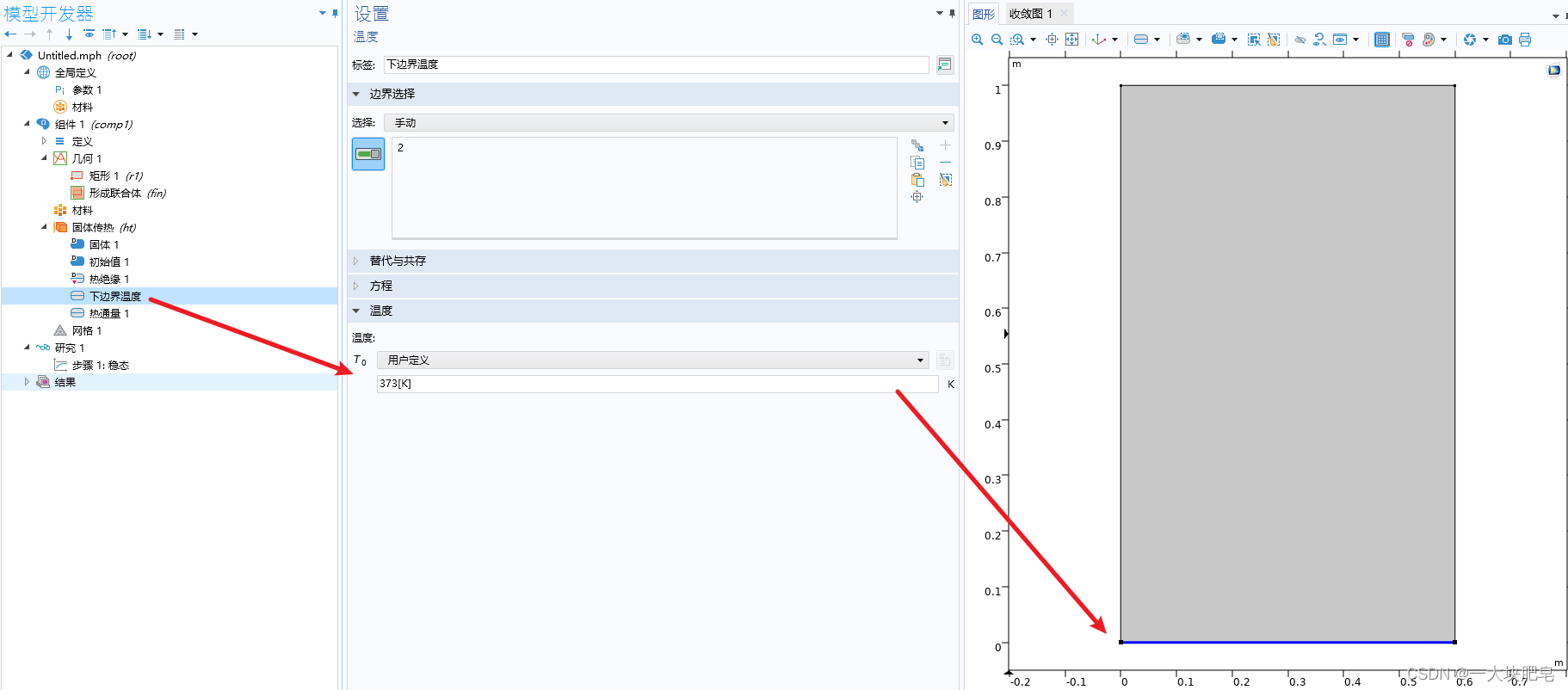This screenshot has height=690, width=1568.
Task: Click the View Unhidden eye-window icon
Action: click(x=1340, y=40)
